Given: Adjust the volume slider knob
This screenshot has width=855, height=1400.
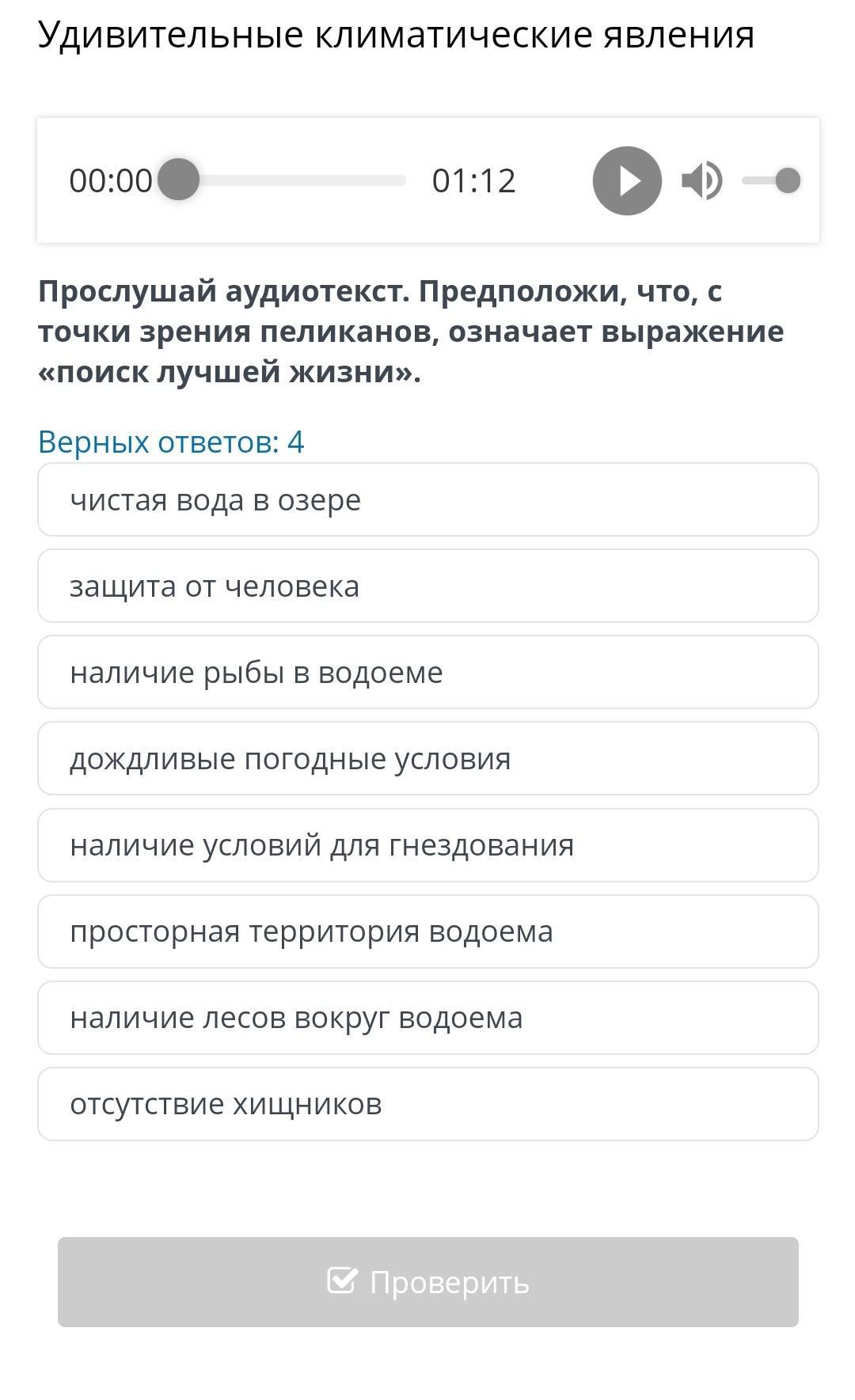Looking at the screenshot, I should pos(788,180).
